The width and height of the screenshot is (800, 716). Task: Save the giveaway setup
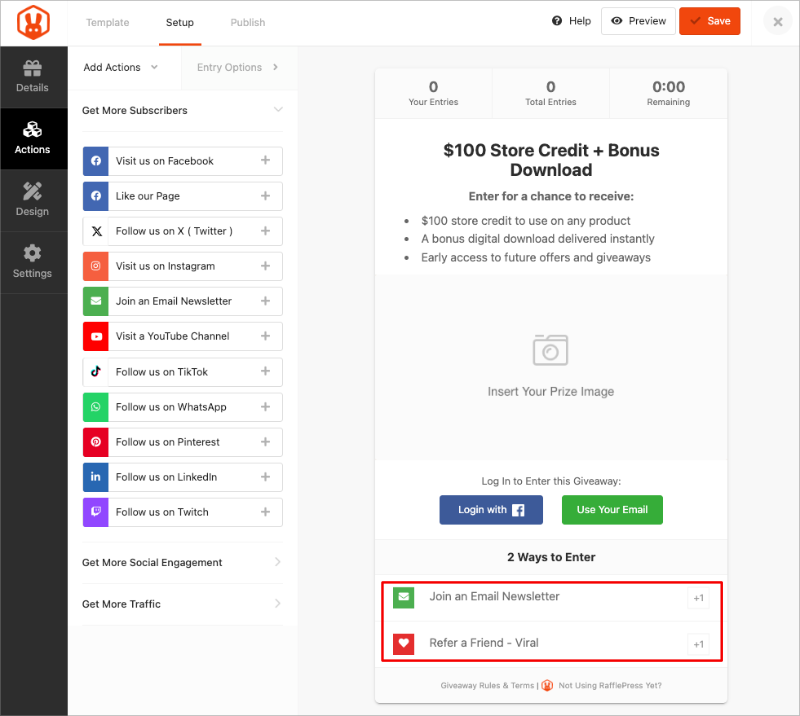710,20
